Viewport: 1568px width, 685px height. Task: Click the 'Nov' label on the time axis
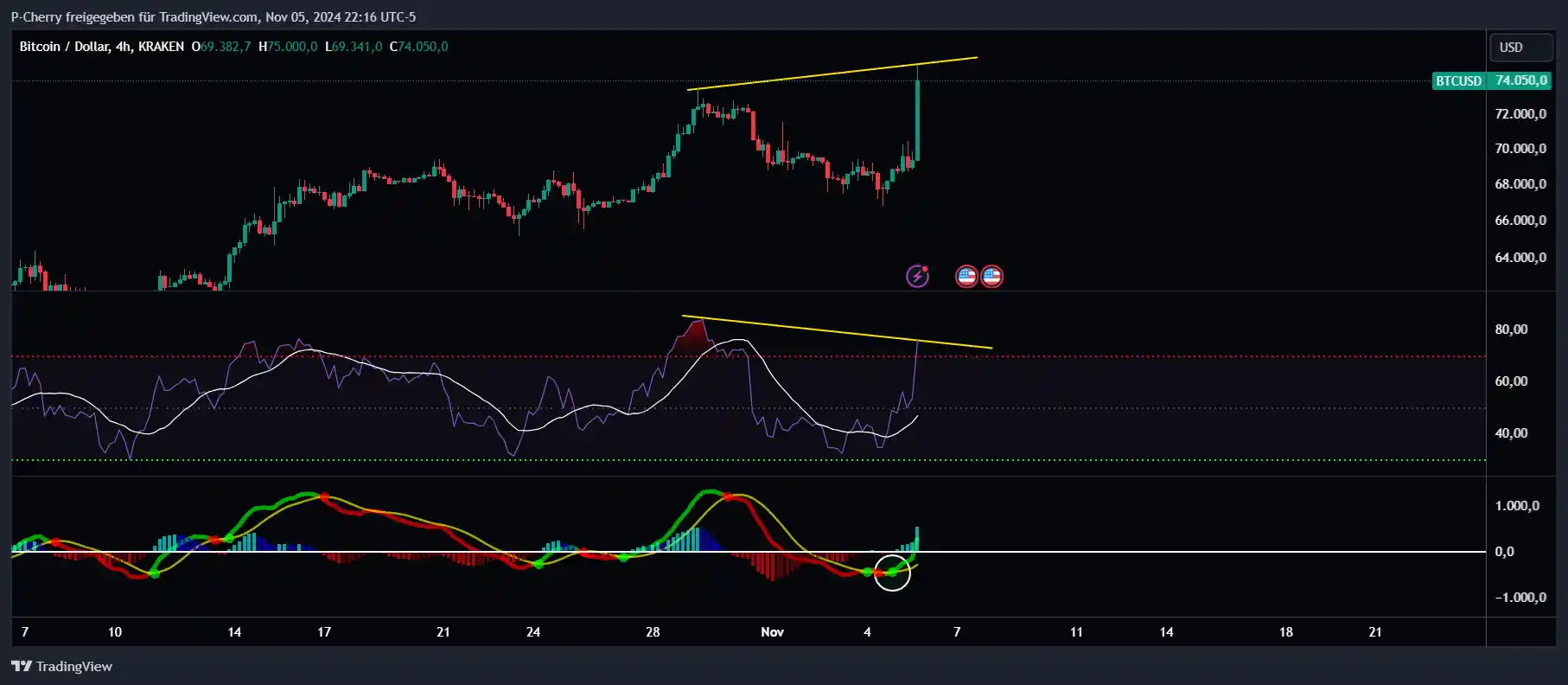click(x=772, y=632)
